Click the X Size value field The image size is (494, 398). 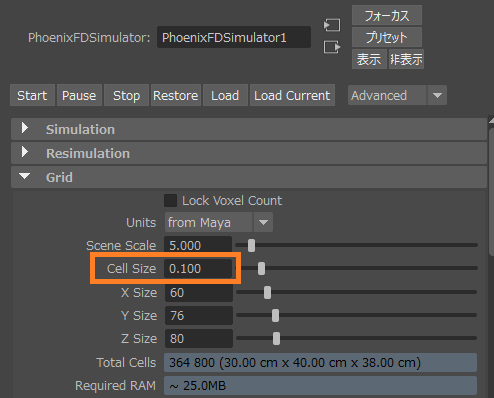click(x=199, y=292)
